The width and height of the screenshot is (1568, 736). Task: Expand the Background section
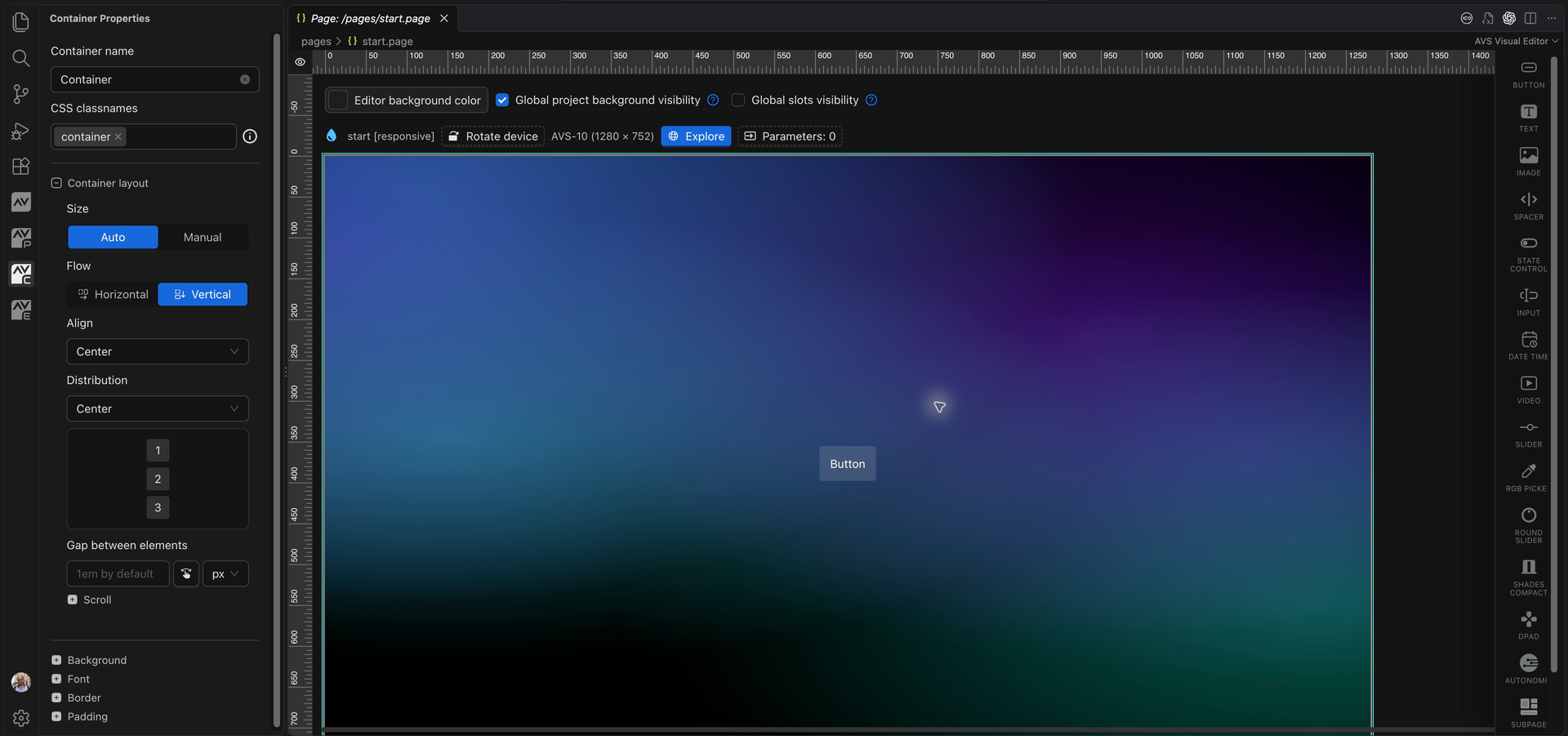[x=89, y=660]
